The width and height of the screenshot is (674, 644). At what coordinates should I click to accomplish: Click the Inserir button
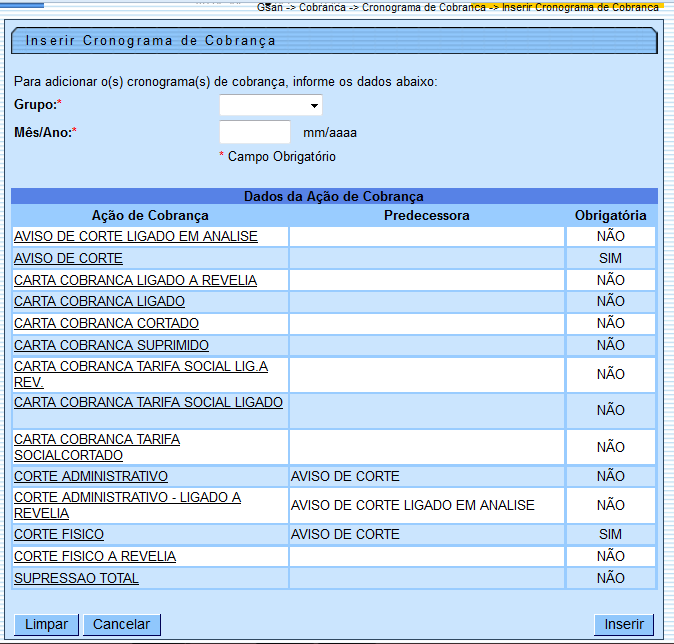pyautogui.click(x=623, y=624)
